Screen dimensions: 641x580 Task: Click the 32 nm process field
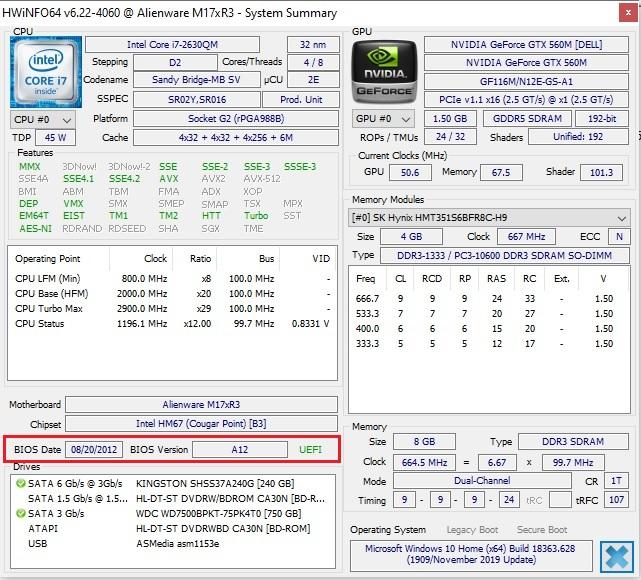coord(313,45)
